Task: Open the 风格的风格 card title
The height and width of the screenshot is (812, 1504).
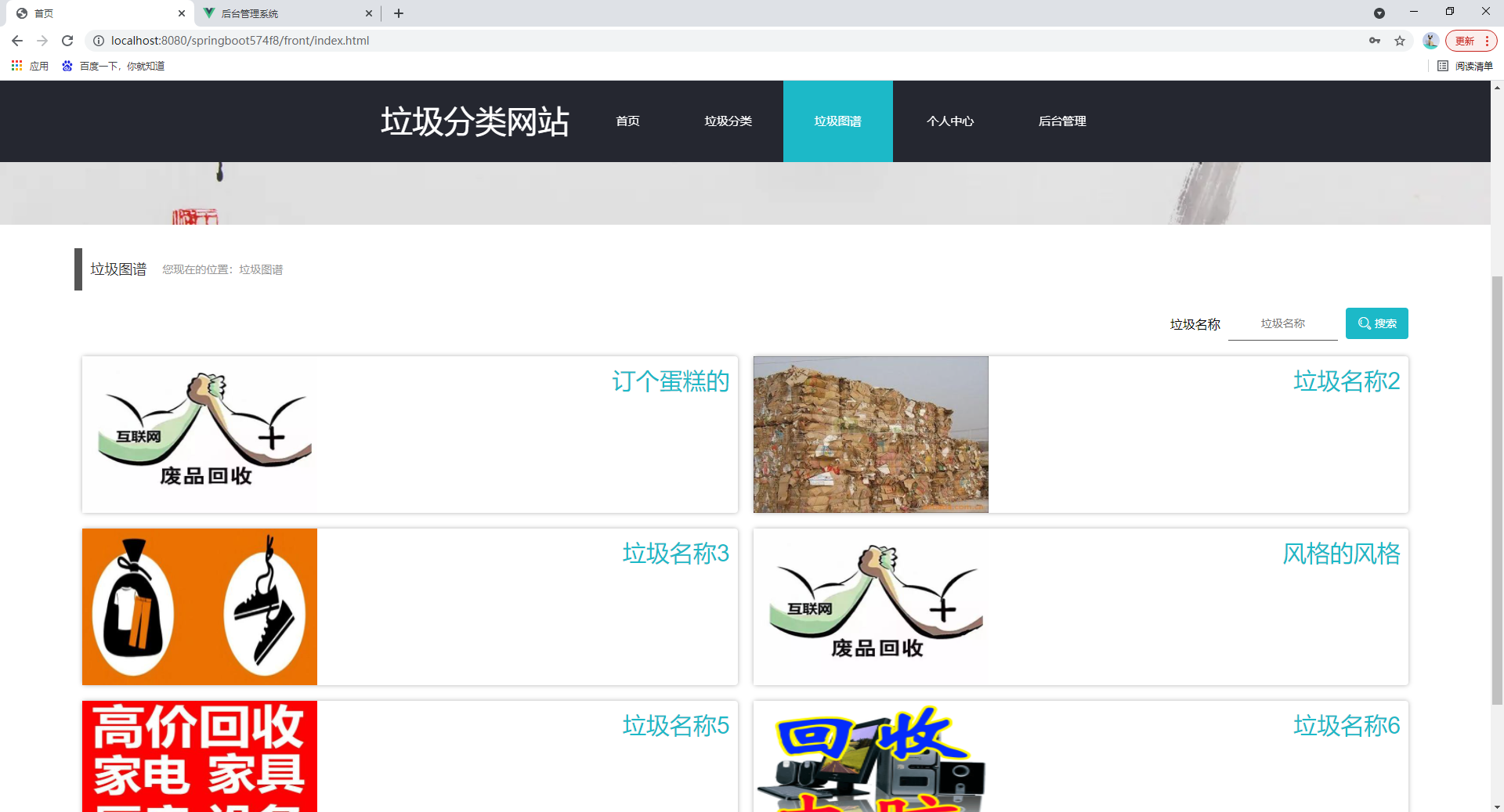Action: (1341, 554)
